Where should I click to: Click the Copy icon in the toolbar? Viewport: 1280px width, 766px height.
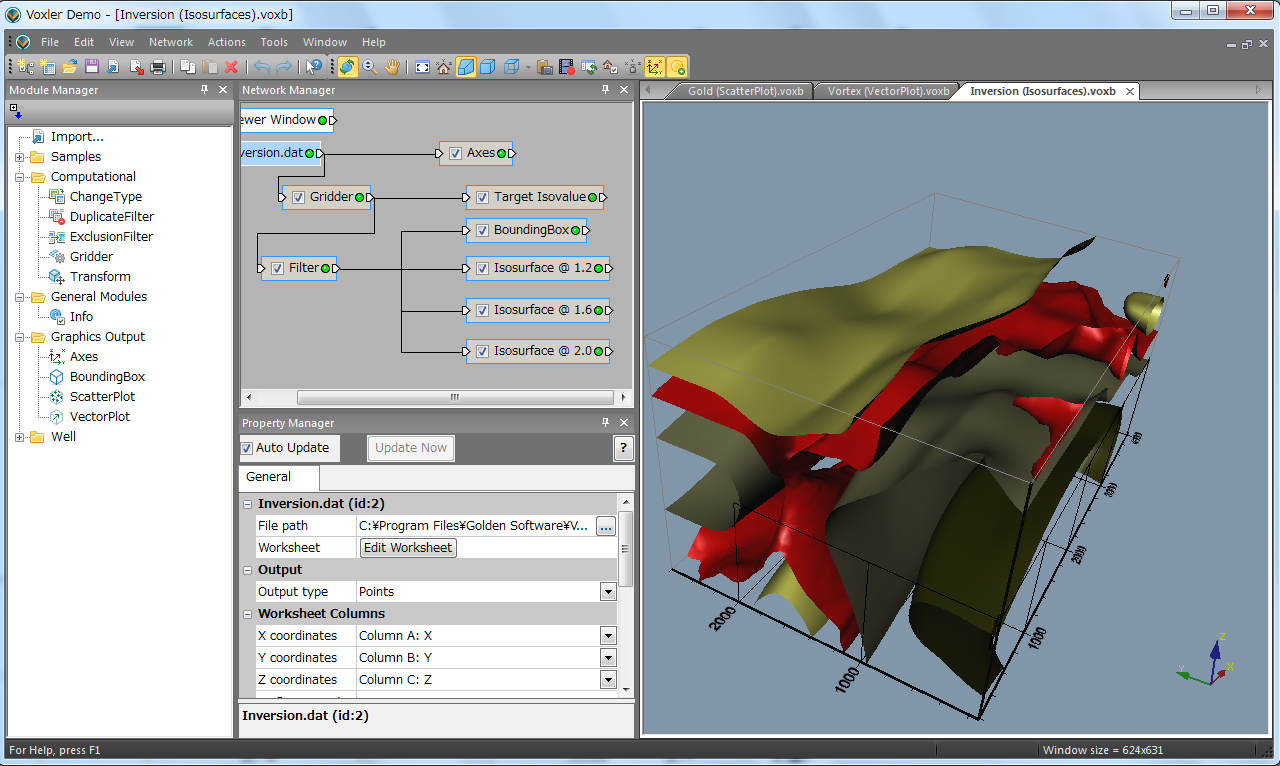tap(188, 67)
